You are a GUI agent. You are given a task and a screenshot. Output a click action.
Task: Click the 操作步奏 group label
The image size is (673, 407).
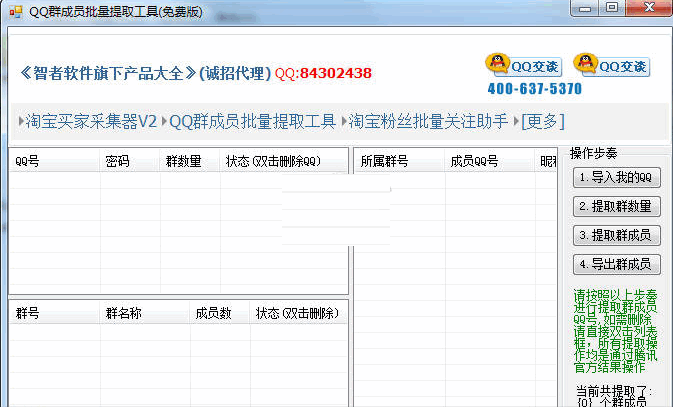pyautogui.click(x=594, y=153)
